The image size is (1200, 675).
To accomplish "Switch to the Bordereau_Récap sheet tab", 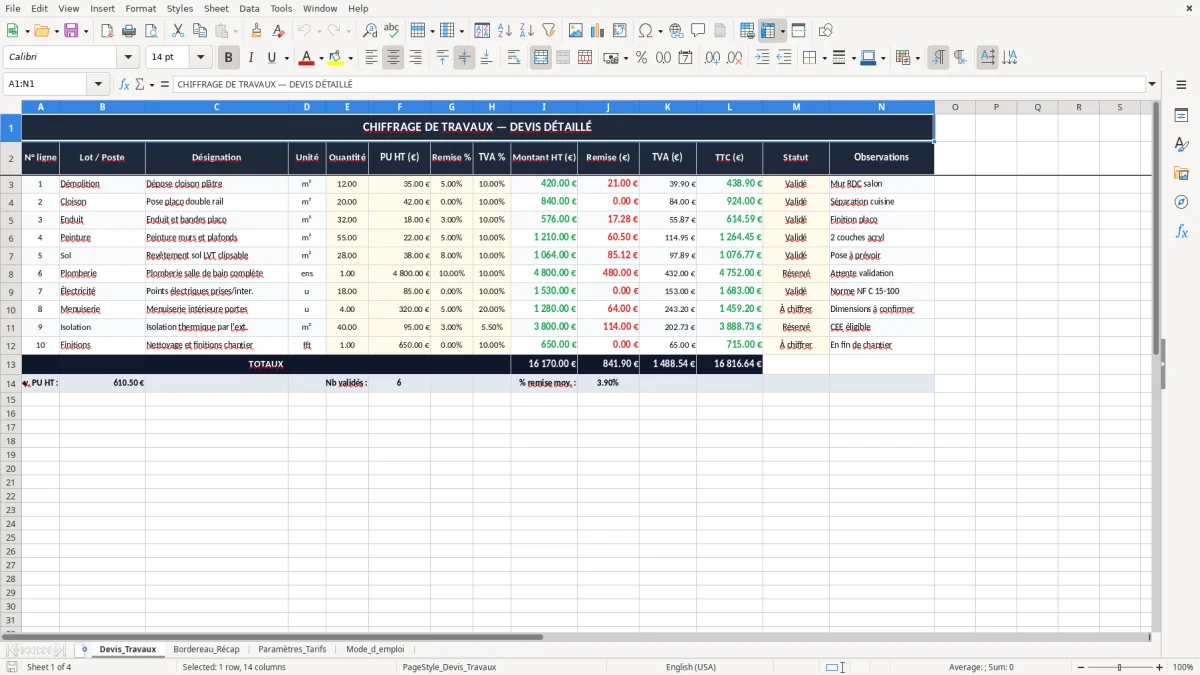I will 206,649.
